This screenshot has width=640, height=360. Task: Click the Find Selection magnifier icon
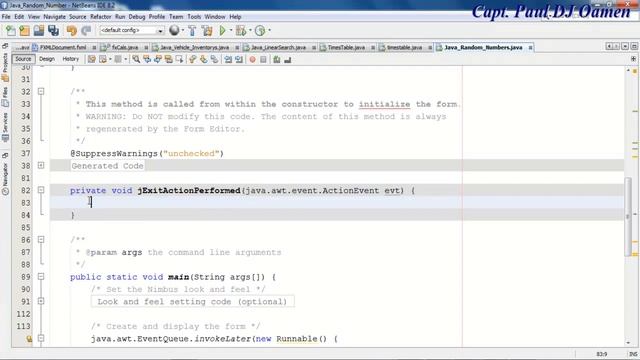pos(136,60)
